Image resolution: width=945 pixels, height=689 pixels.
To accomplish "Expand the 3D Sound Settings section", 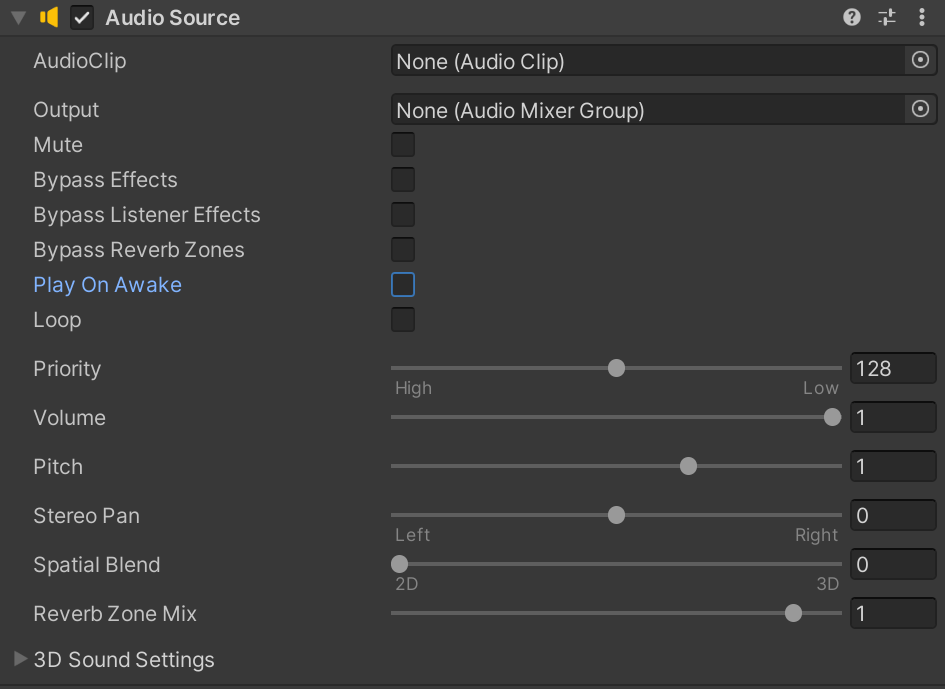I will pyautogui.click(x=124, y=659).
